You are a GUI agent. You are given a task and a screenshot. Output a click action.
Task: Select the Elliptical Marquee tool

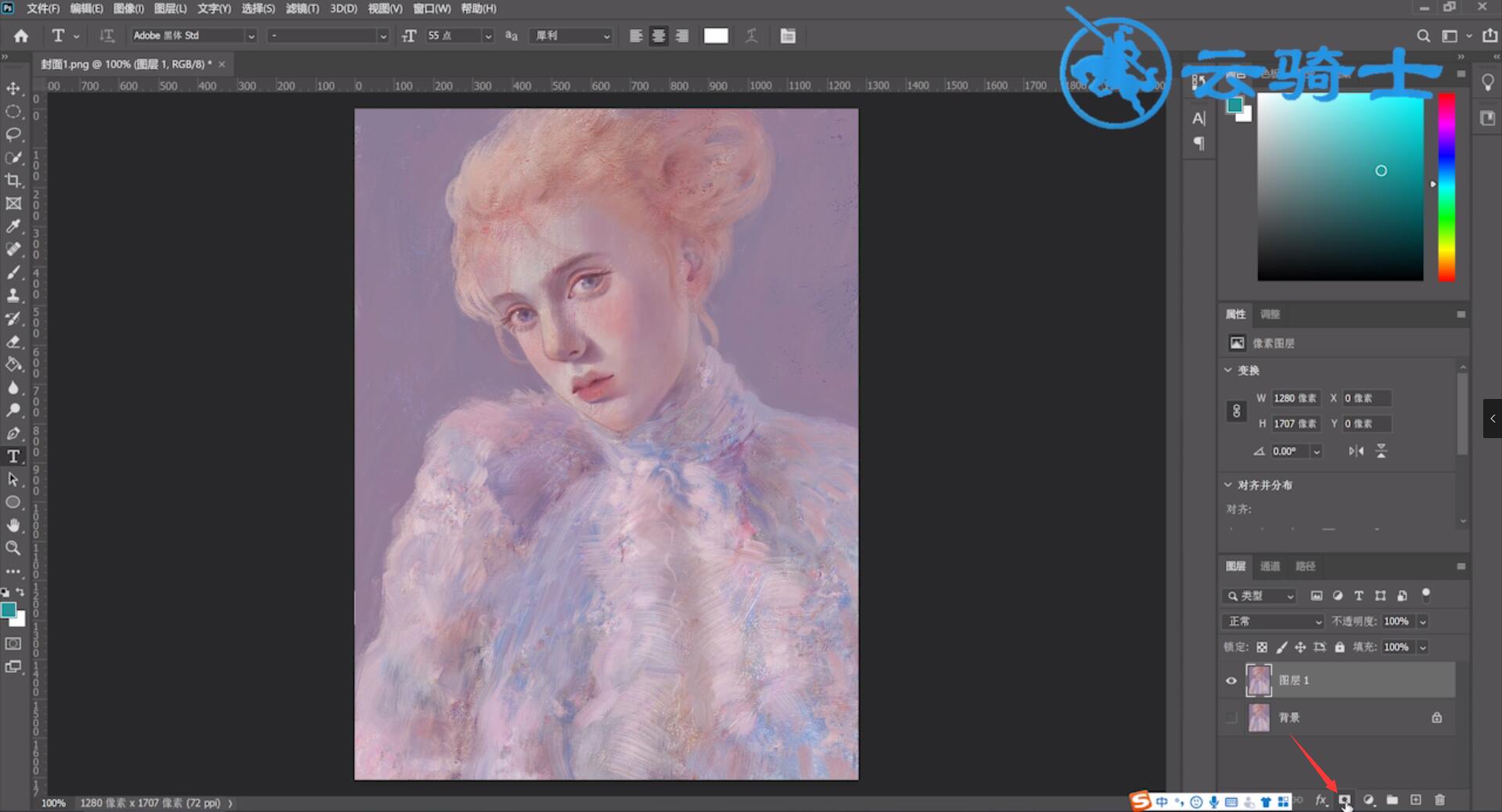13,112
